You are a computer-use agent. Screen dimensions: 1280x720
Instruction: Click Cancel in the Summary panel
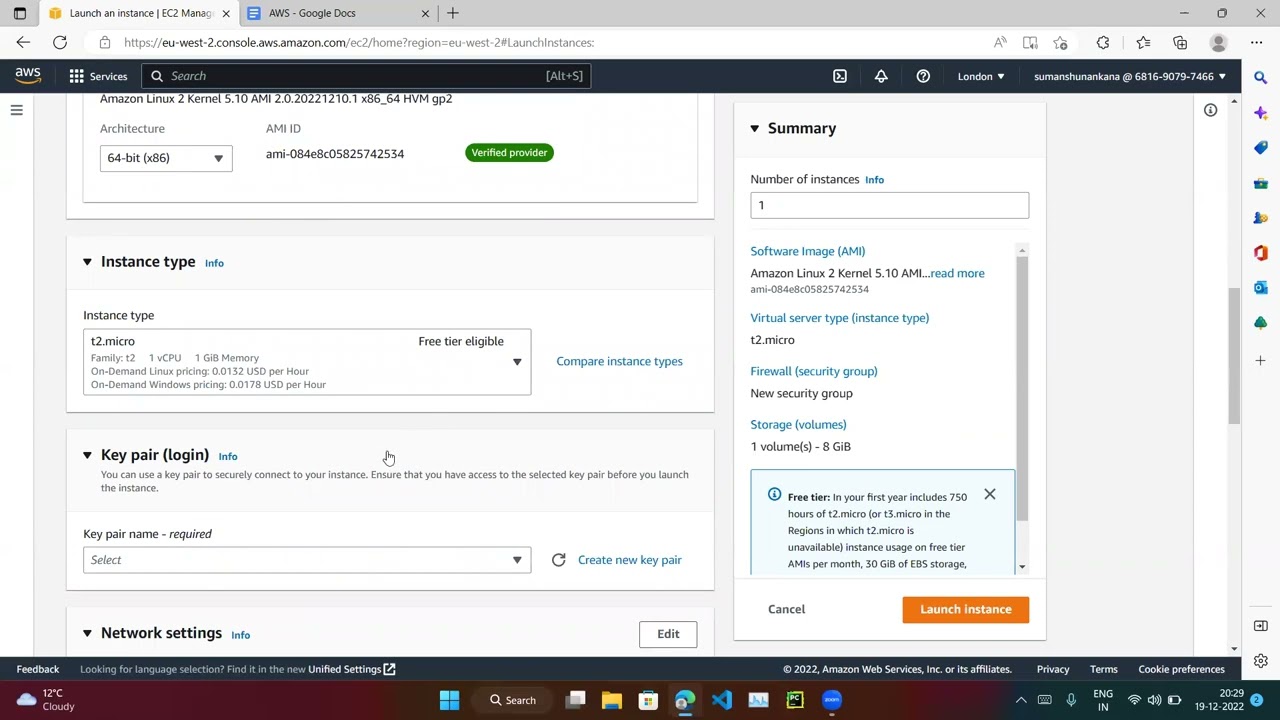coord(786,609)
